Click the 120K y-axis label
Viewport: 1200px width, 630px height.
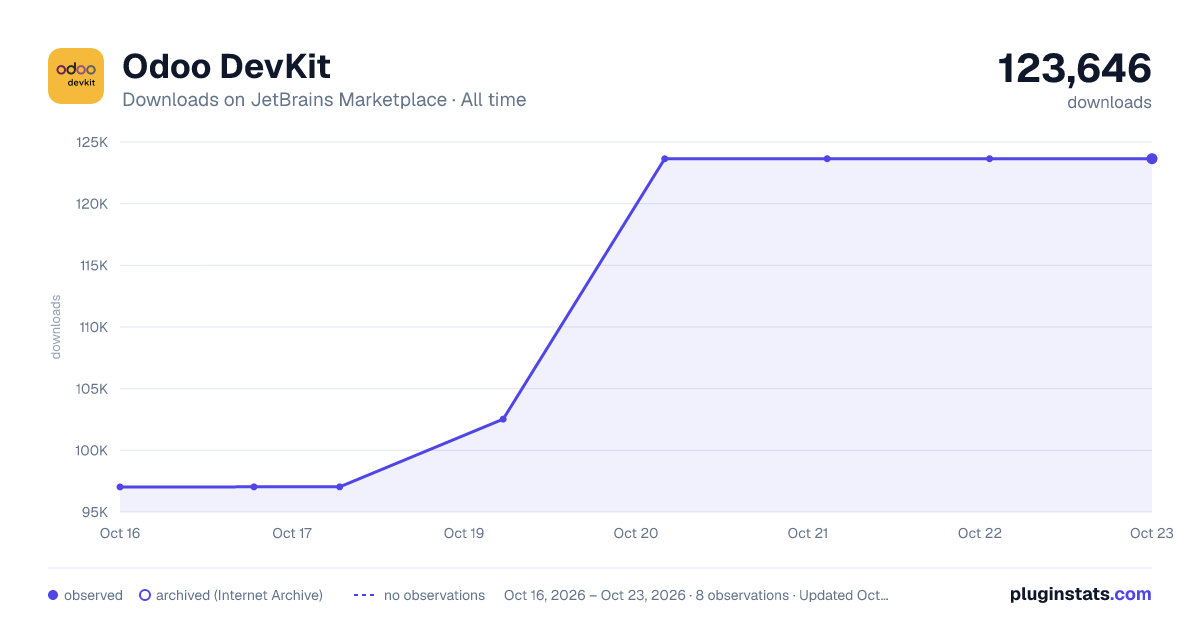pos(91,204)
